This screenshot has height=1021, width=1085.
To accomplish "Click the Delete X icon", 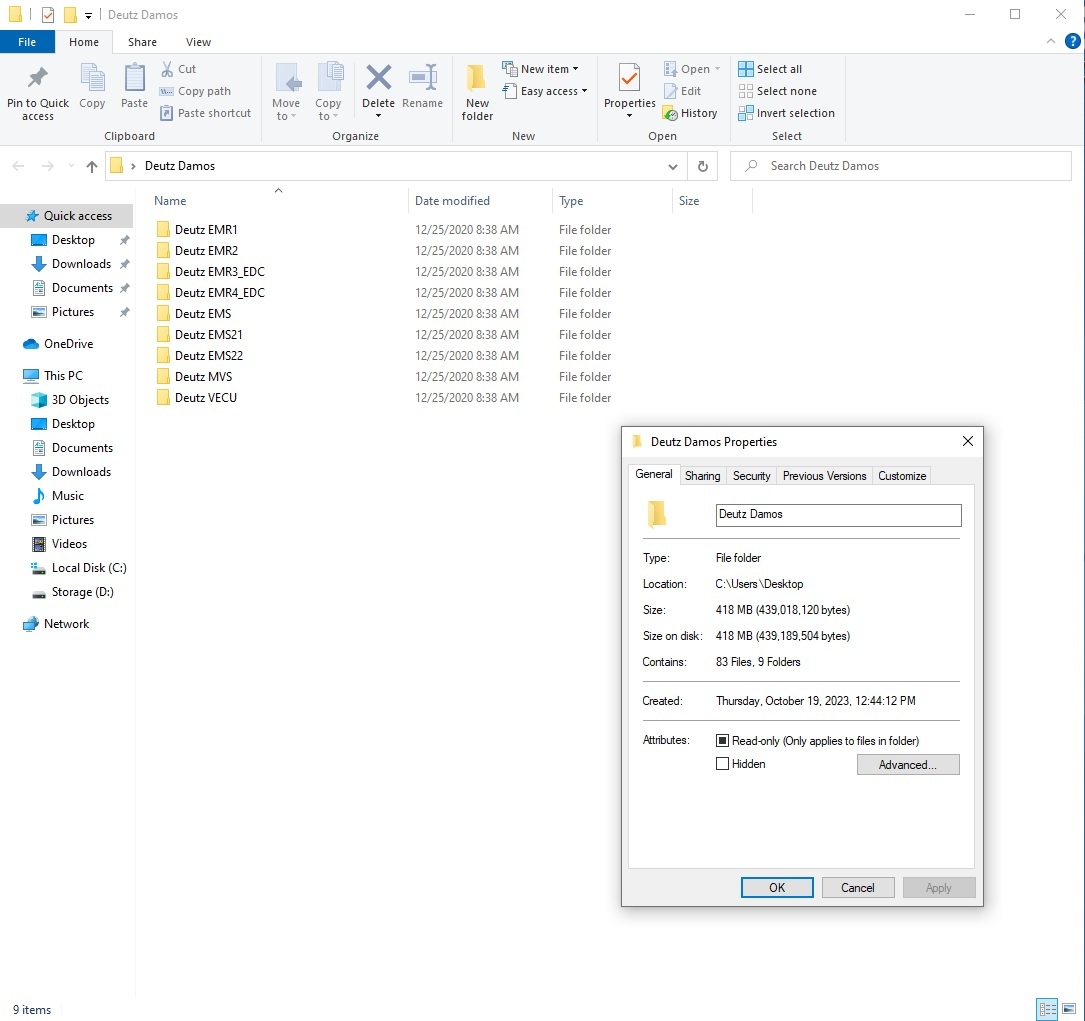I will 379,77.
